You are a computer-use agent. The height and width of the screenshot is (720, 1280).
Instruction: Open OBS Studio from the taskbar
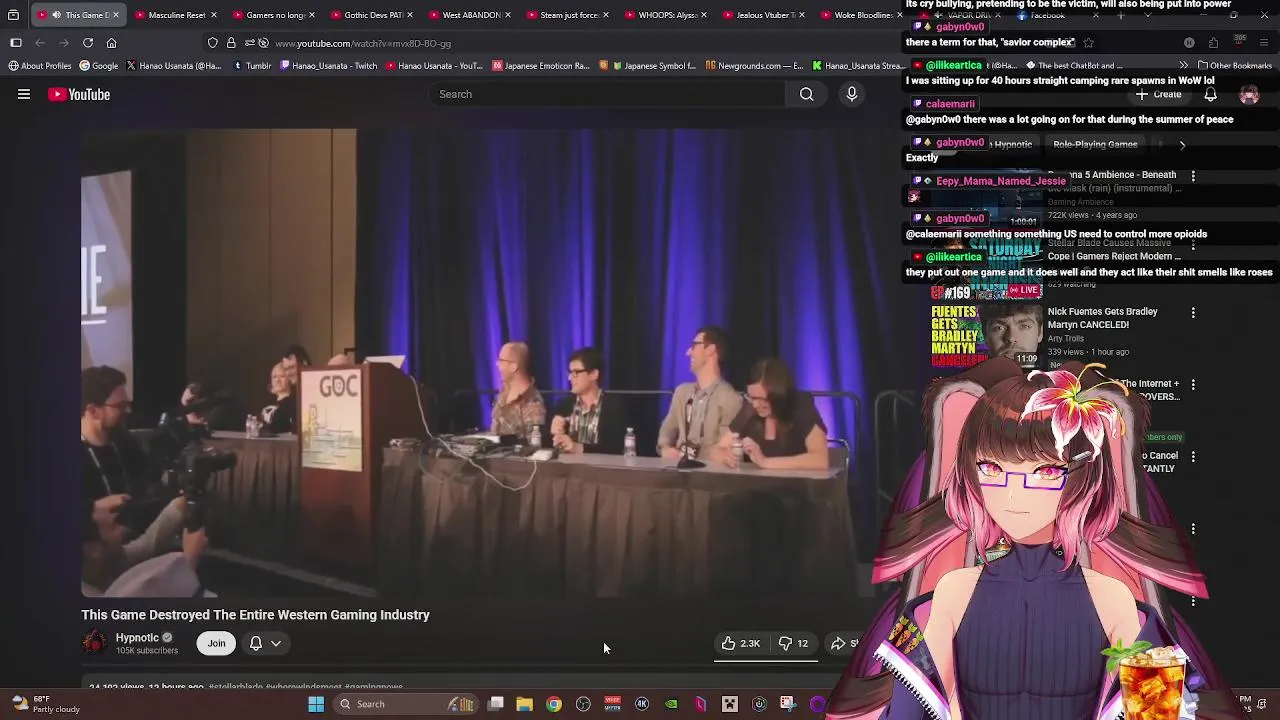pyautogui.click(x=583, y=704)
